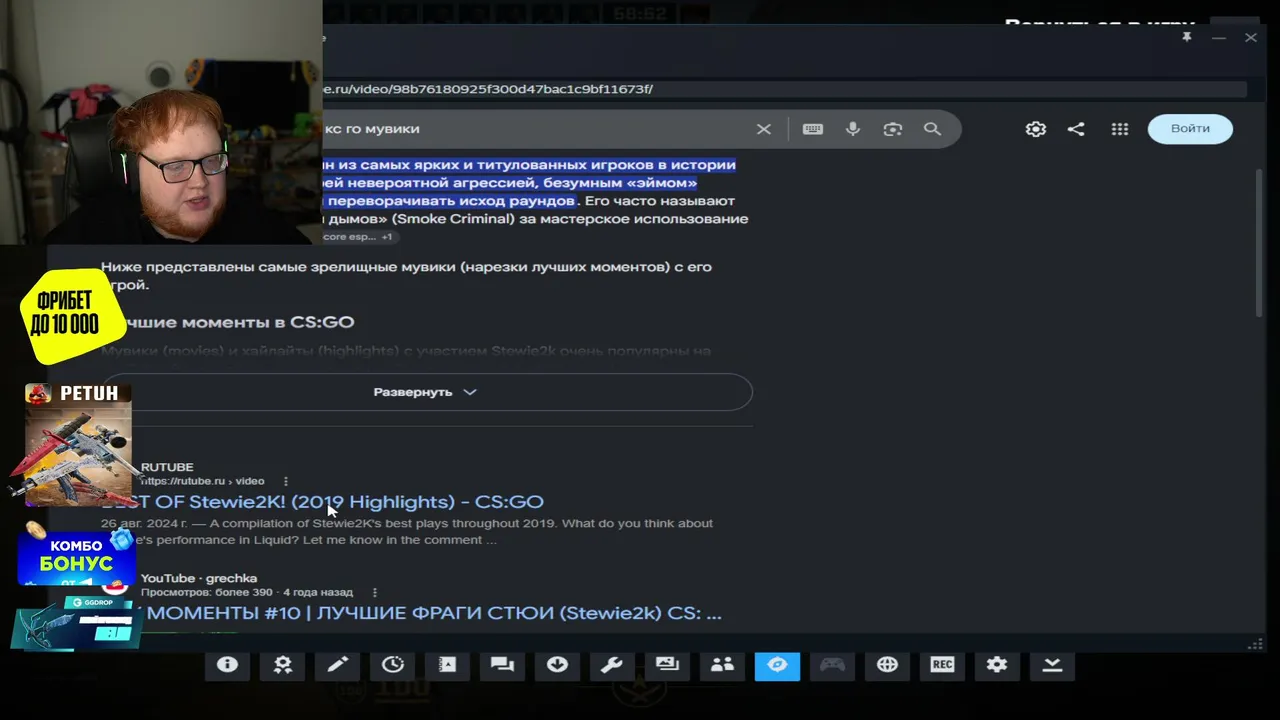1280x720 pixels.
Task: Minimize the overlay browser window
Action: pos(1219,38)
